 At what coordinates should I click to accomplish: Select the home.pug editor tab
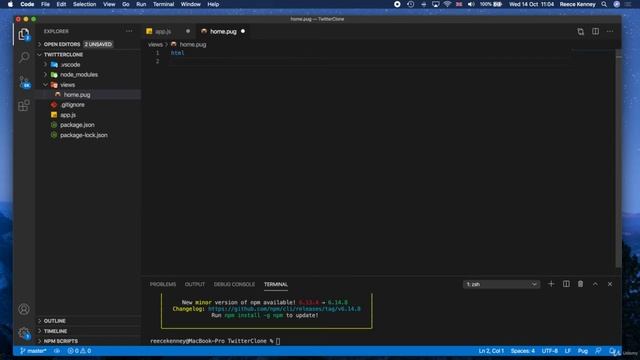tap(223, 31)
